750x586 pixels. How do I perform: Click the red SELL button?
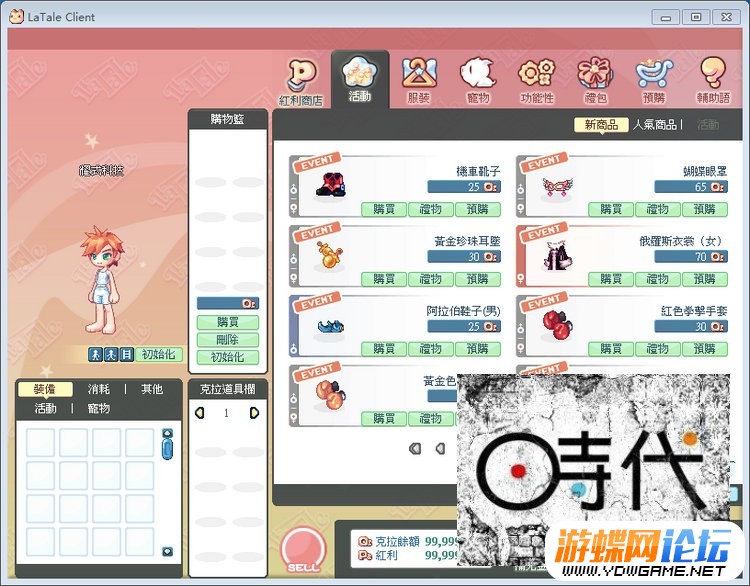pos(303,549)
